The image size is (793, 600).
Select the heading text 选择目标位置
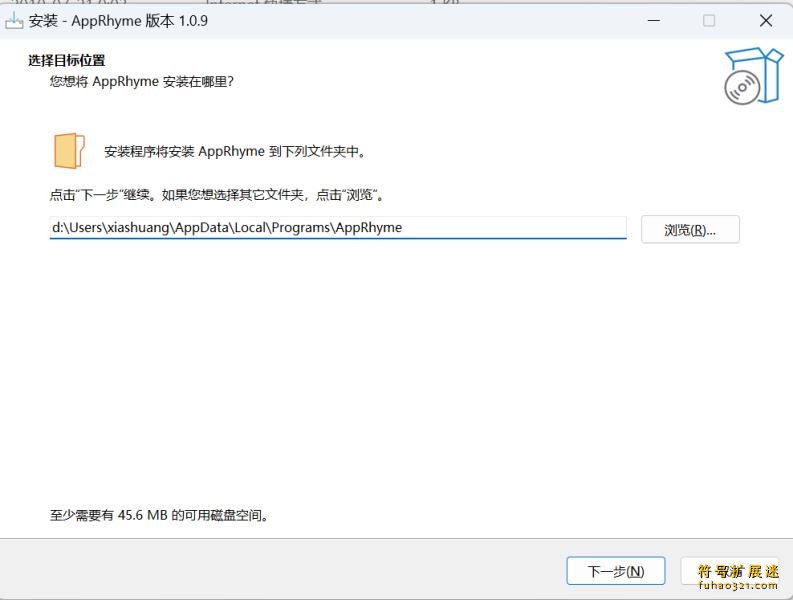pos(66,61)
